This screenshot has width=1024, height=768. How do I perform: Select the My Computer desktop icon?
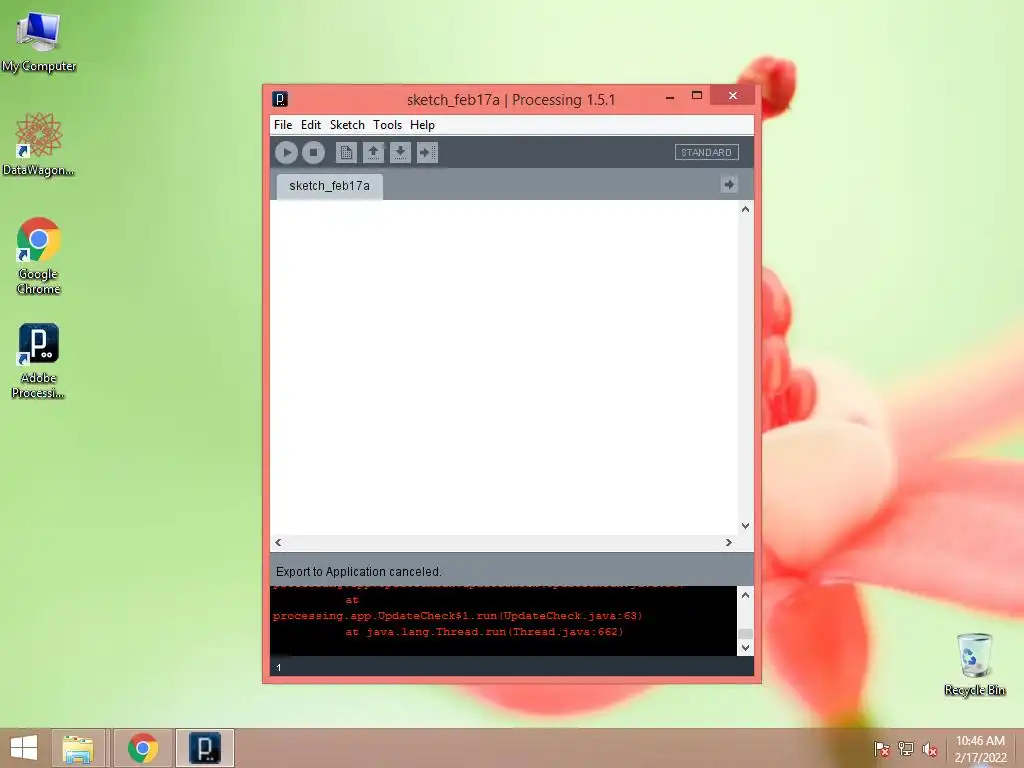tap(38, 42)
